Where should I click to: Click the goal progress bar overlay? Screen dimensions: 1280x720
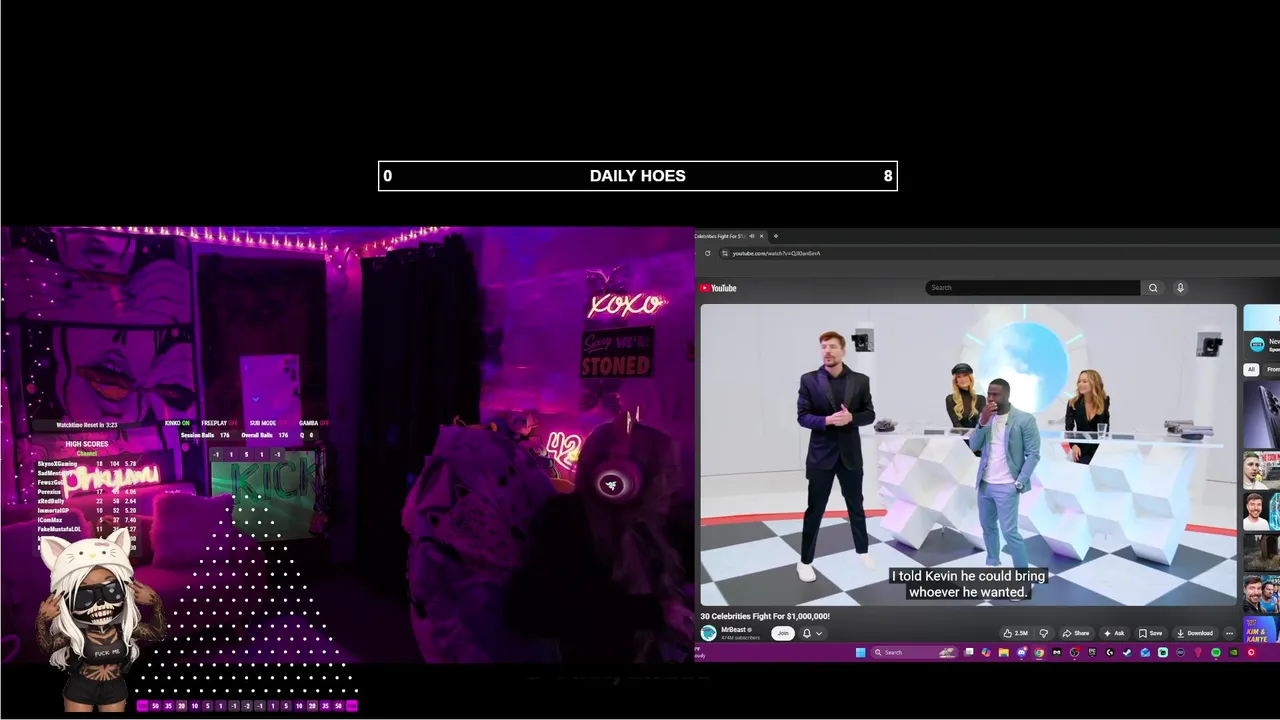coord(638,176)
